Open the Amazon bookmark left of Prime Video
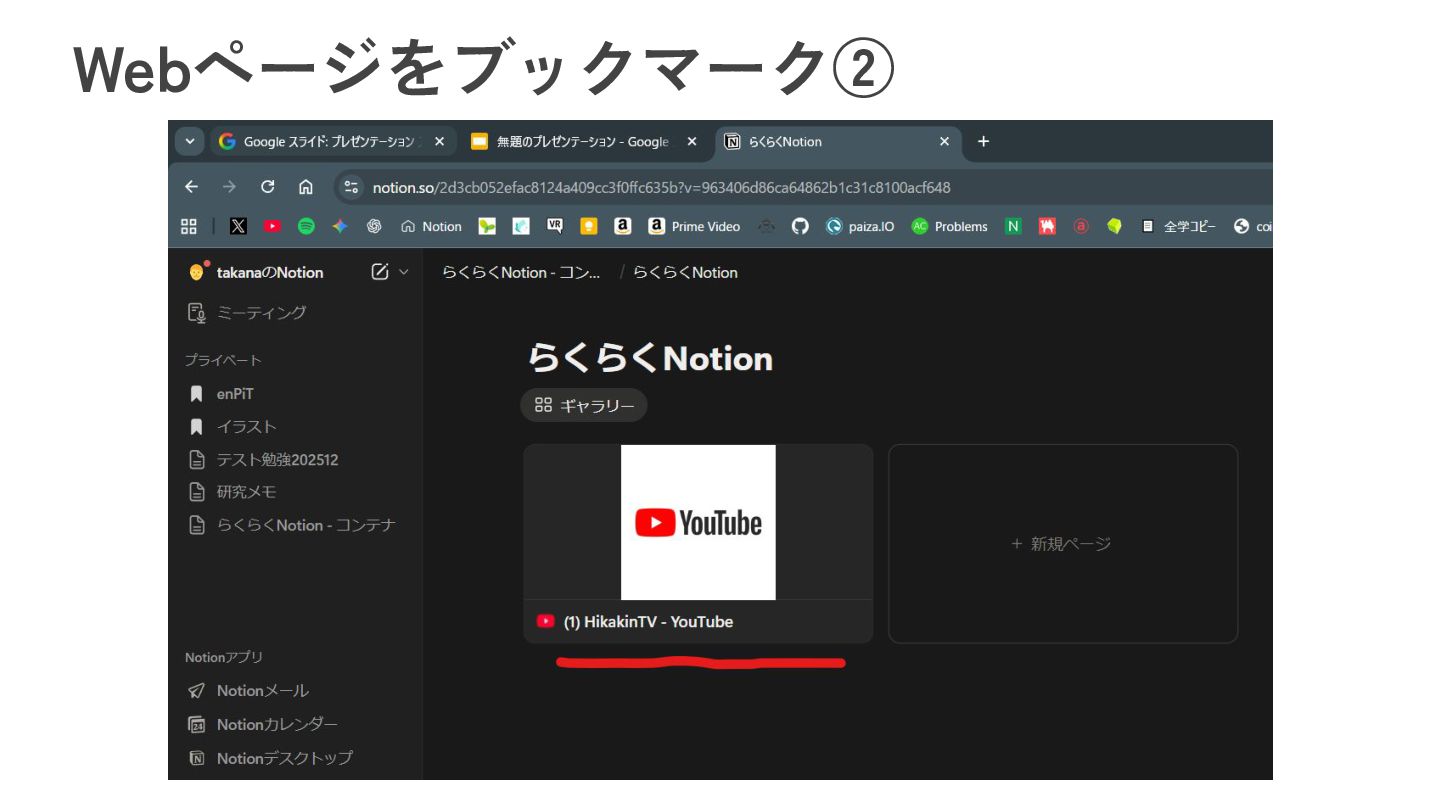Image resolution: width=1440 pixels, height=810 pixels. (623, 227)
